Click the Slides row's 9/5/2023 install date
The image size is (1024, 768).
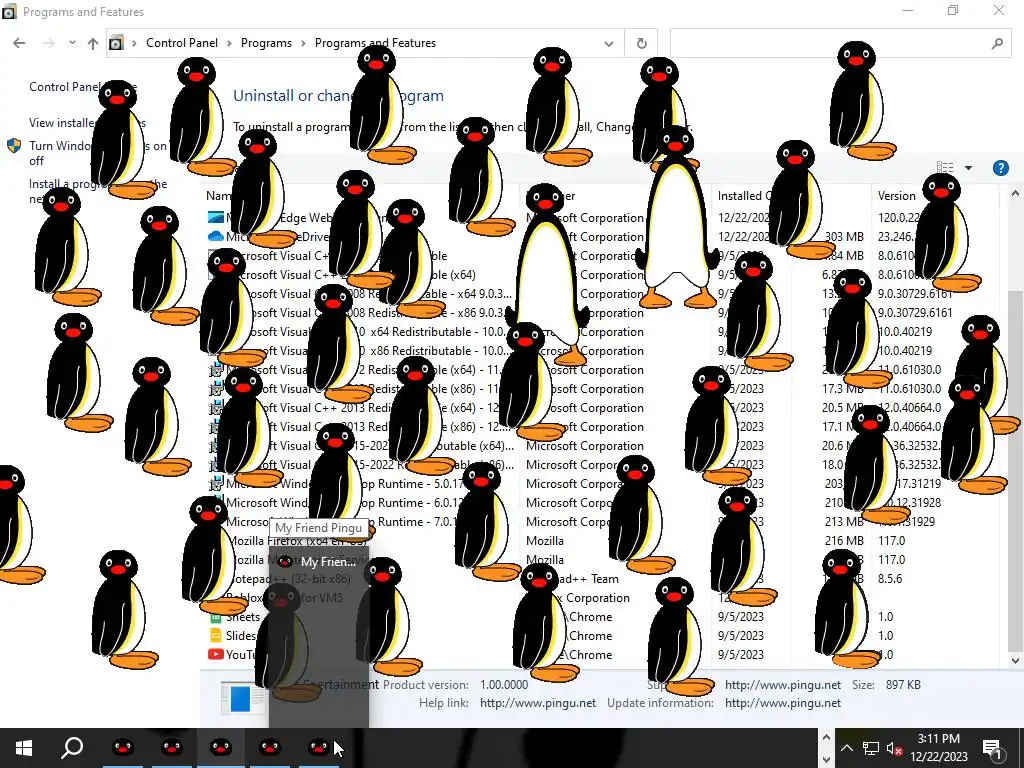[x=741, y=635]
